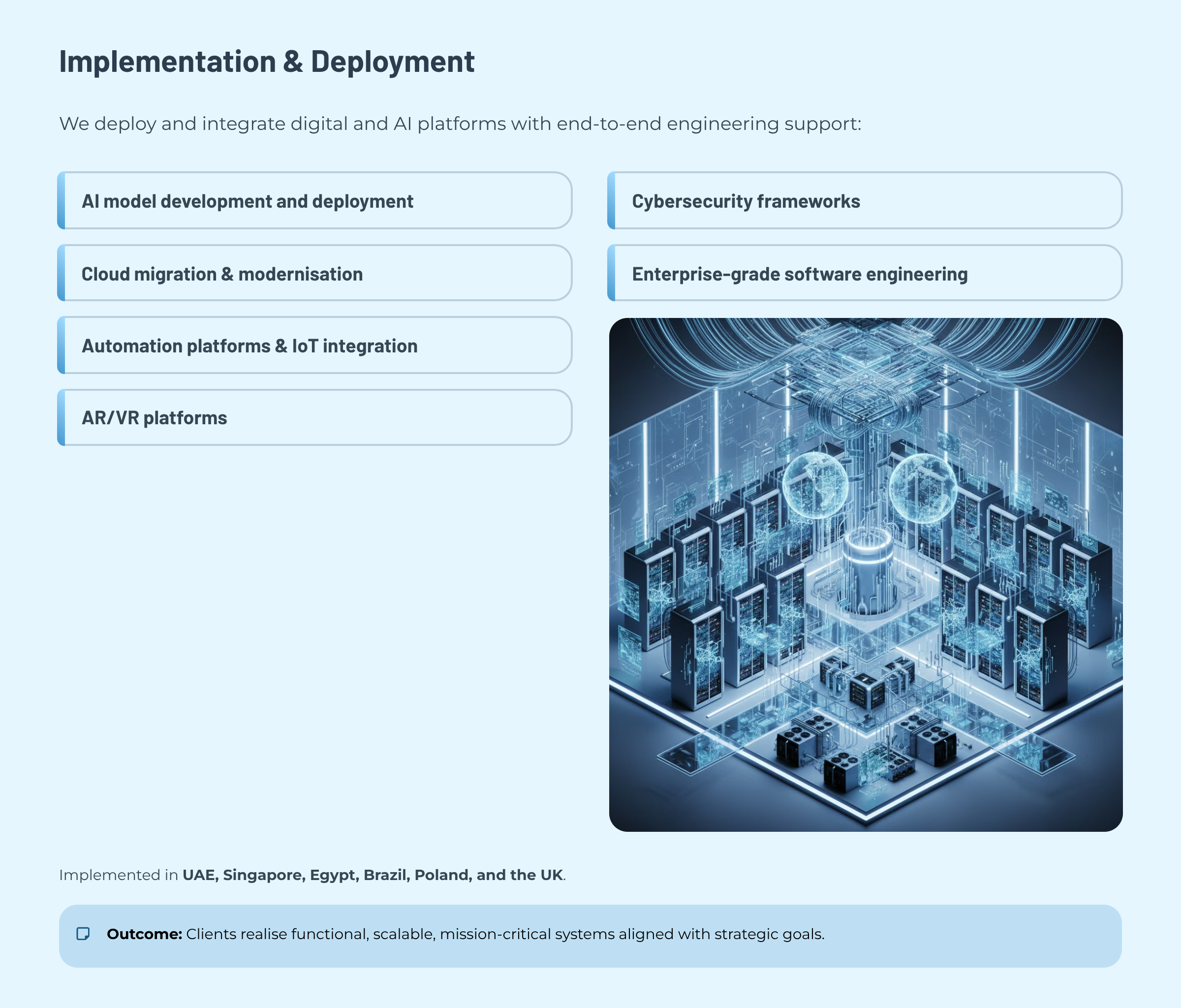
Task: Click the blue accent bar on the AI model card
Action: point(61,201)
